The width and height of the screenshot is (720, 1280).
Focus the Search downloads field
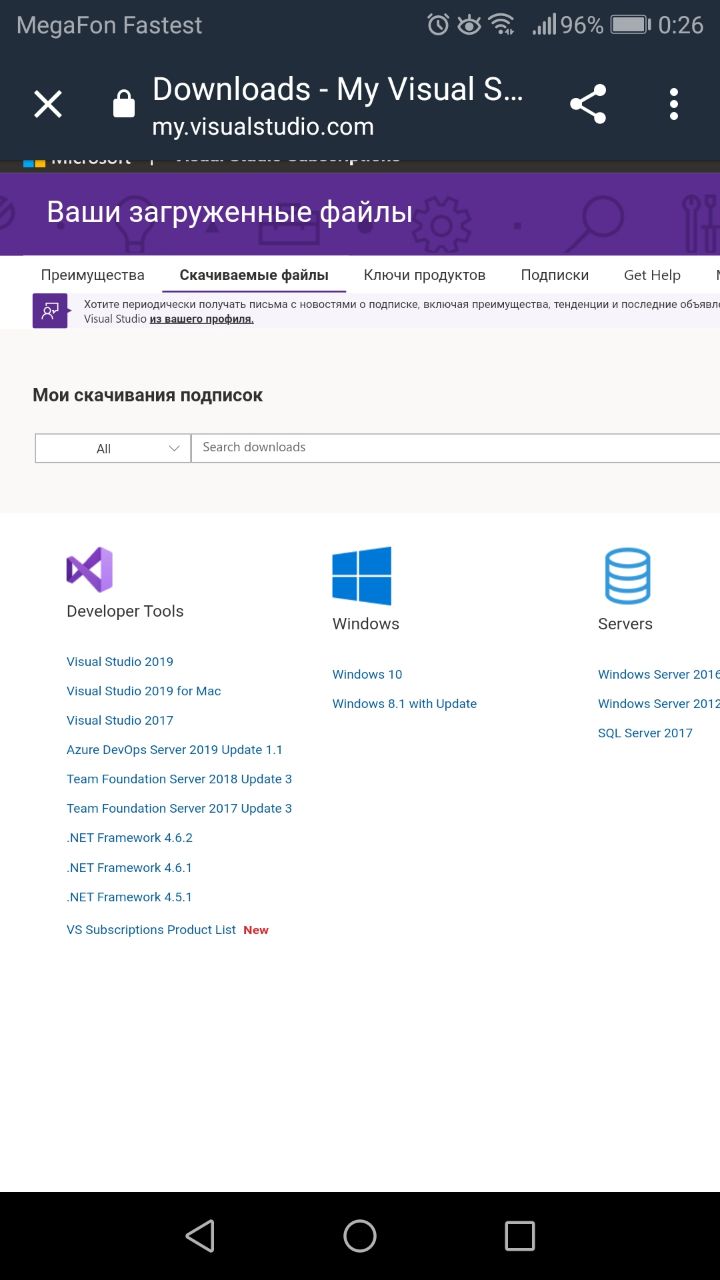456,448
